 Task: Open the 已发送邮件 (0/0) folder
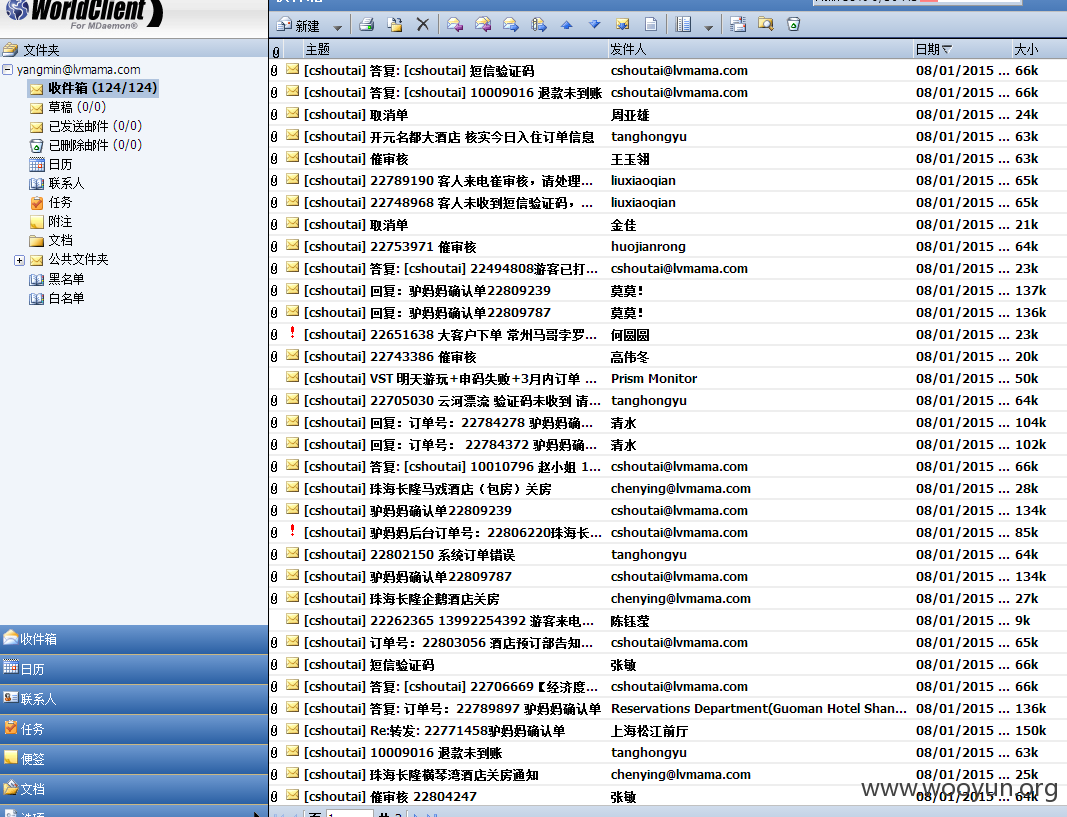tap(86, 127)
